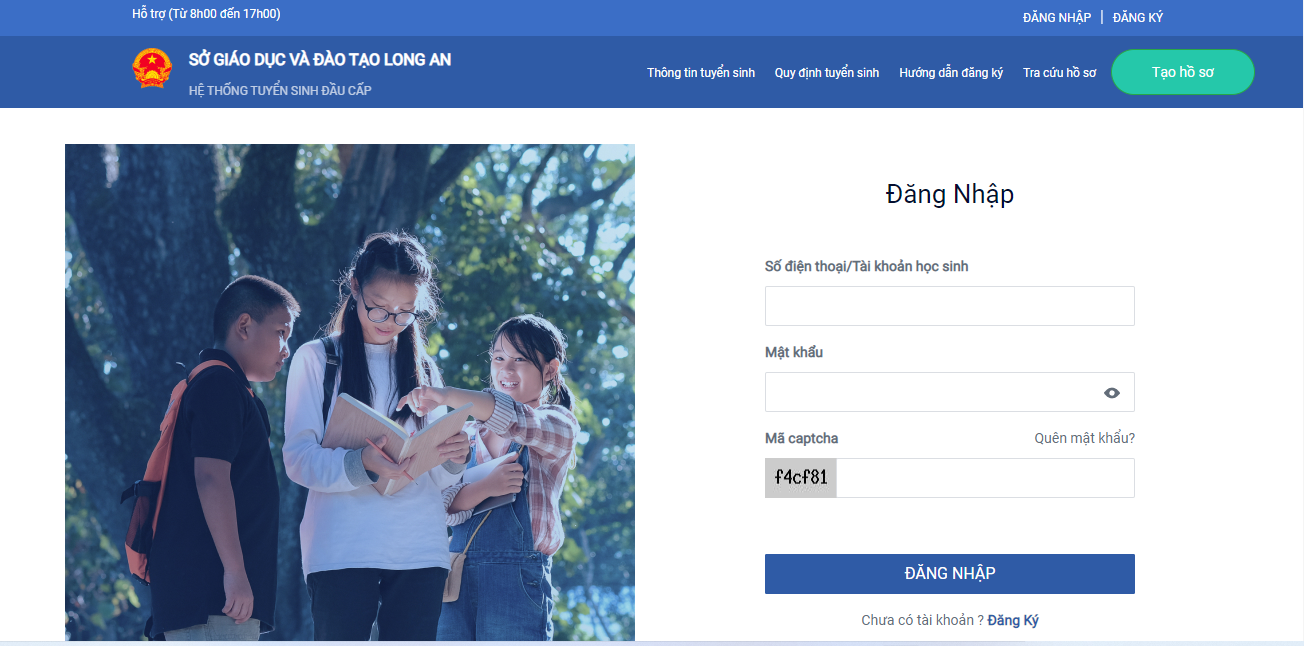Click the national emblem logo icon
Image resolution: width=1304 pixels, height=646 pixels.
pyautogui.click(x=152, y=68)
